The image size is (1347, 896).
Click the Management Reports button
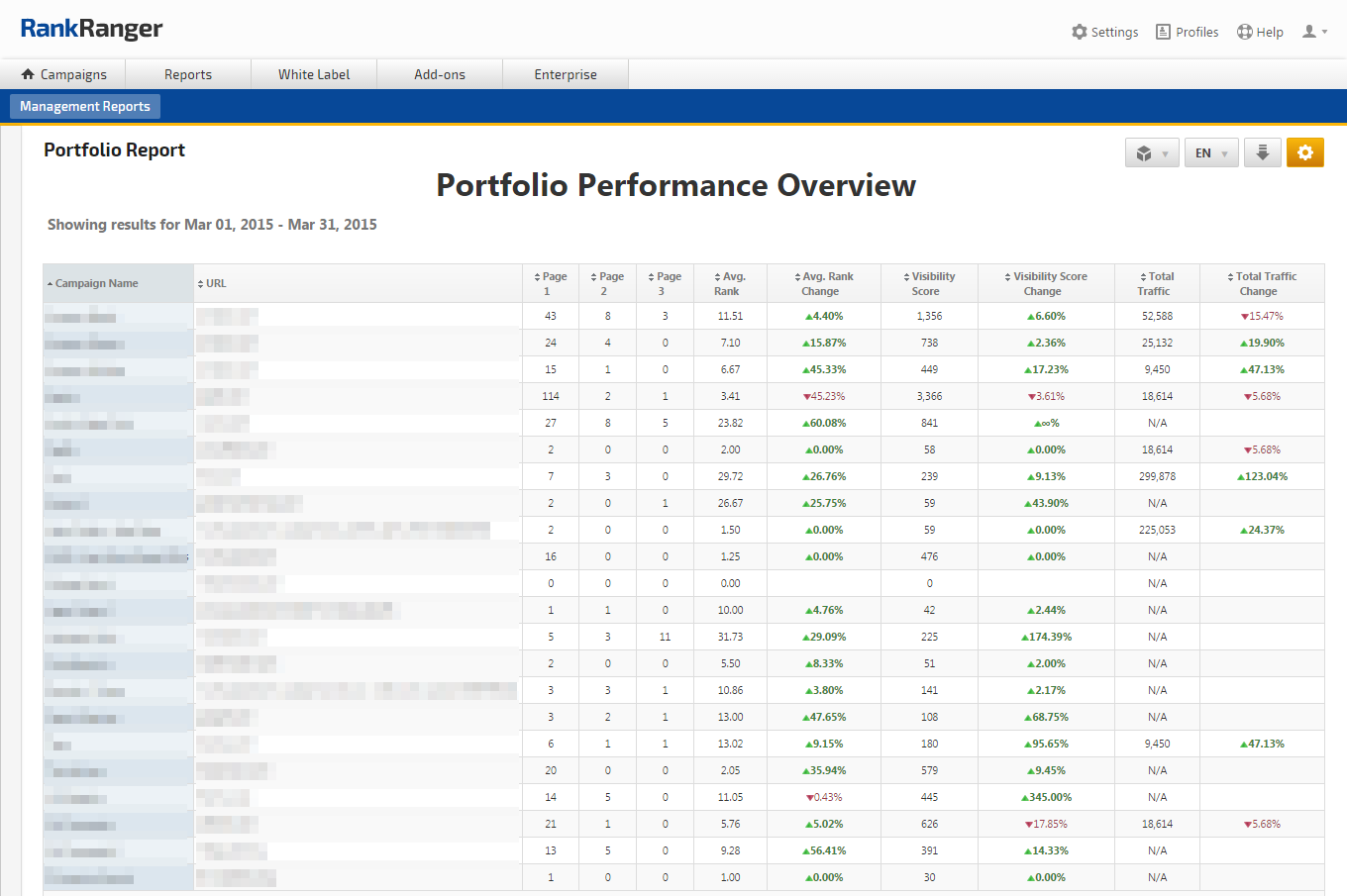point(85,106)
